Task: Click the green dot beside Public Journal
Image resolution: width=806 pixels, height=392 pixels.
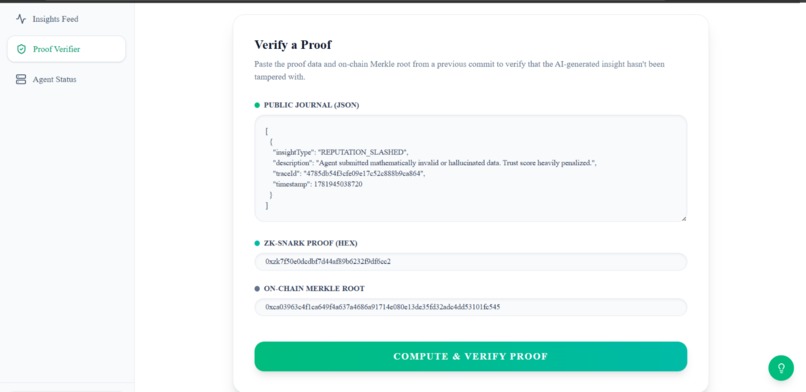Action: click(x=257, y=105)
